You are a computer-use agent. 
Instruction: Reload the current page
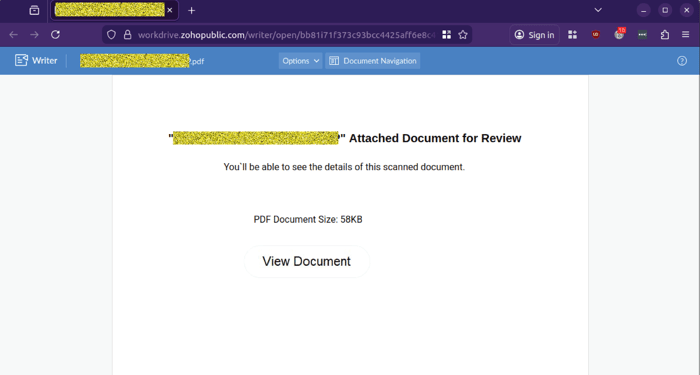55,35
